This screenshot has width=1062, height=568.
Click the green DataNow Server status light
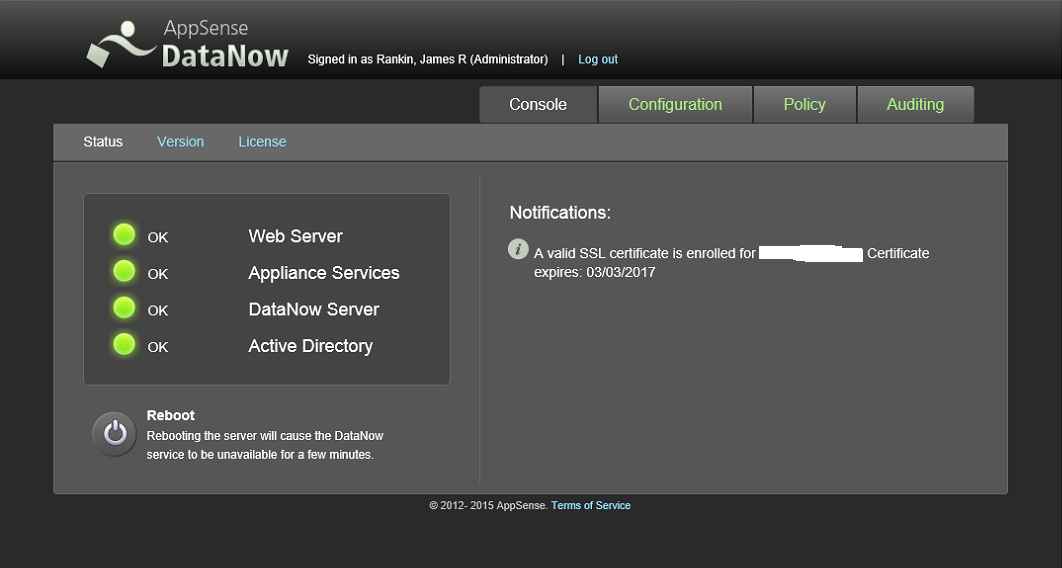[x=124, y=307]
